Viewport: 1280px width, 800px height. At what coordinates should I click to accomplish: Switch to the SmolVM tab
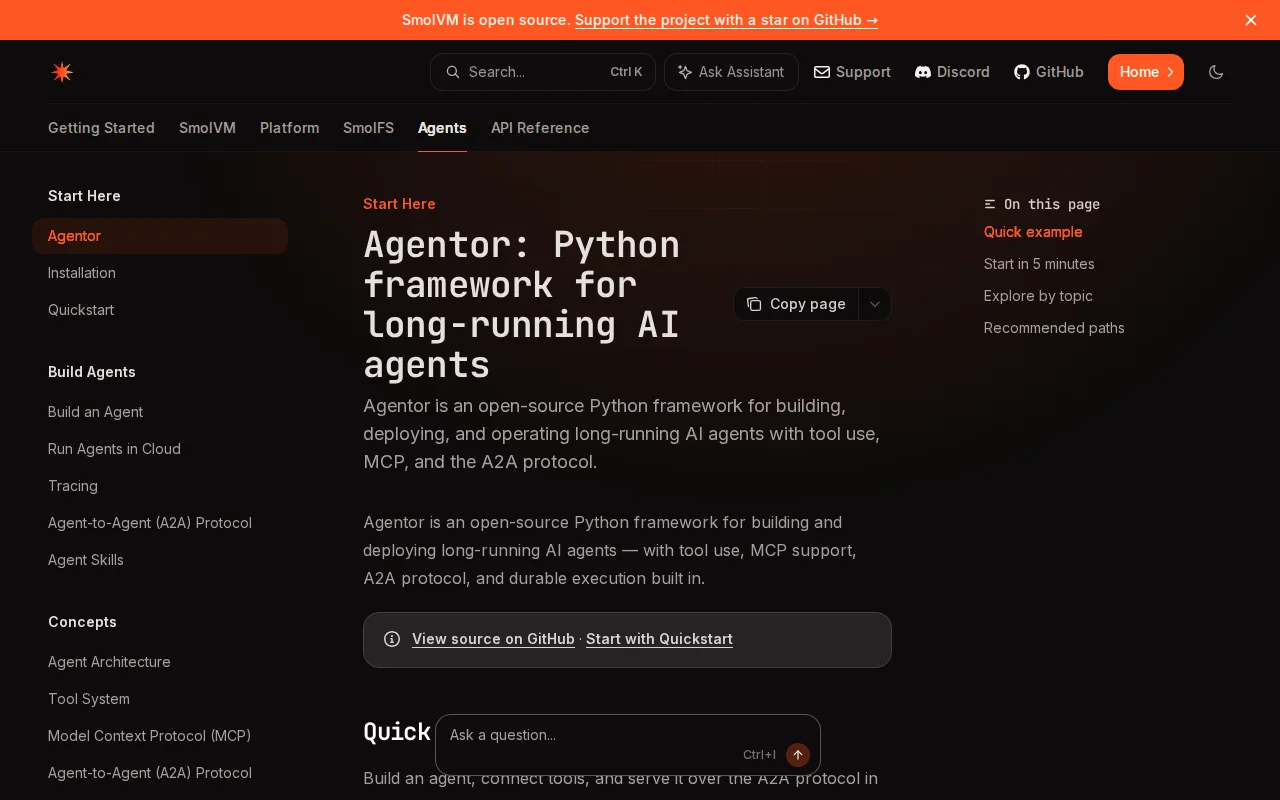point(207,128)
